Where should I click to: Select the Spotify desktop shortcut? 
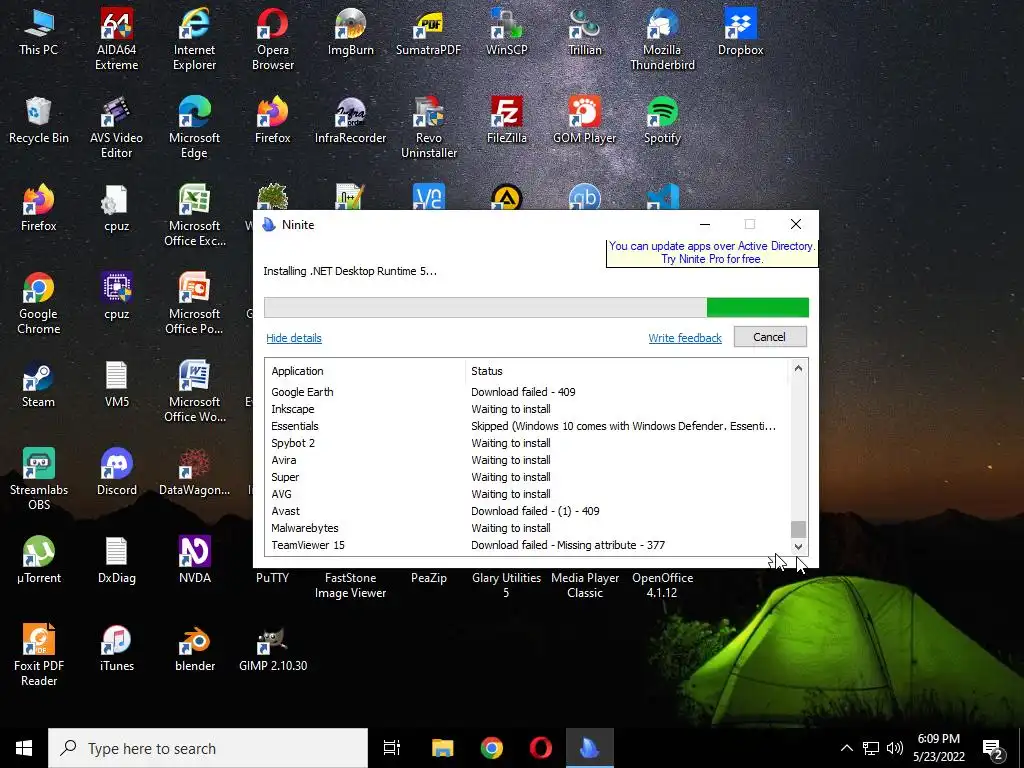click(x=662, y=121)
